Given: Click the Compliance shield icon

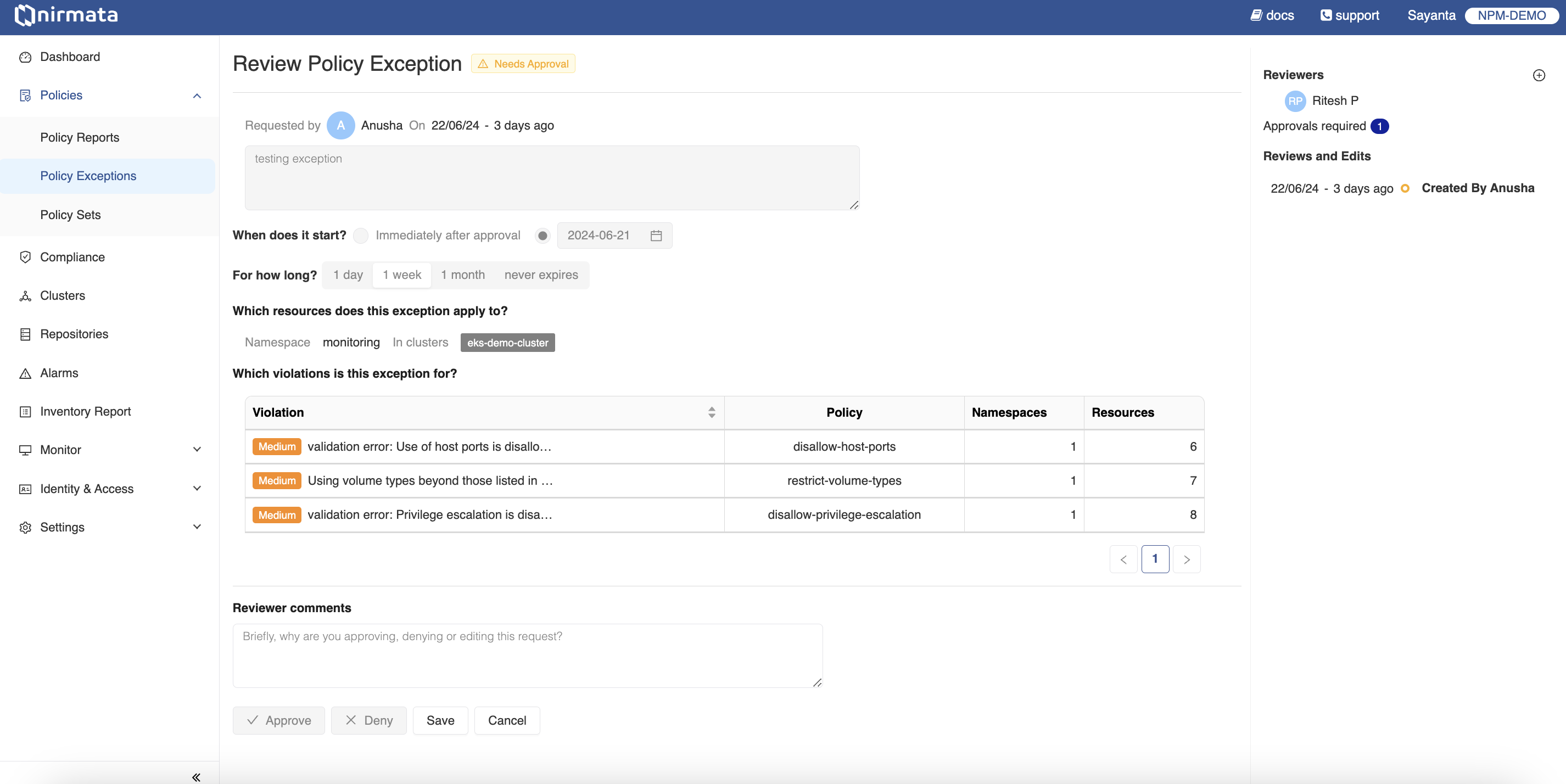Looking at the screenshot, I should [x=25, y=257].
